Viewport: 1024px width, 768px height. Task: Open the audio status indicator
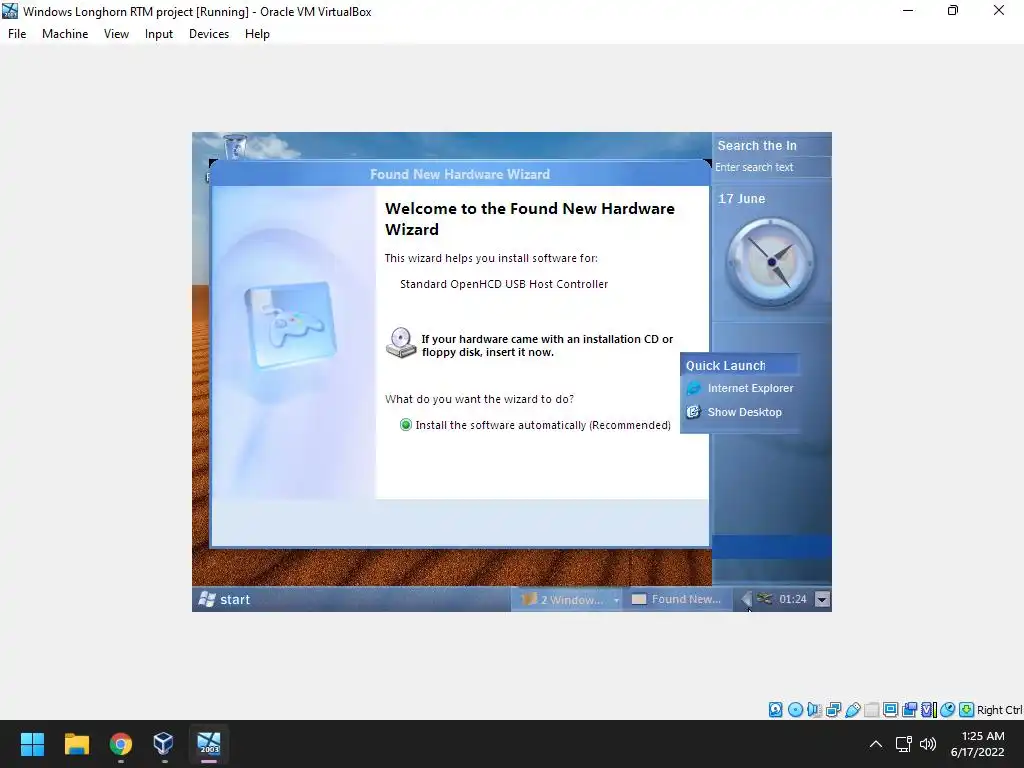pyautogui.click(x=814, y=710)
